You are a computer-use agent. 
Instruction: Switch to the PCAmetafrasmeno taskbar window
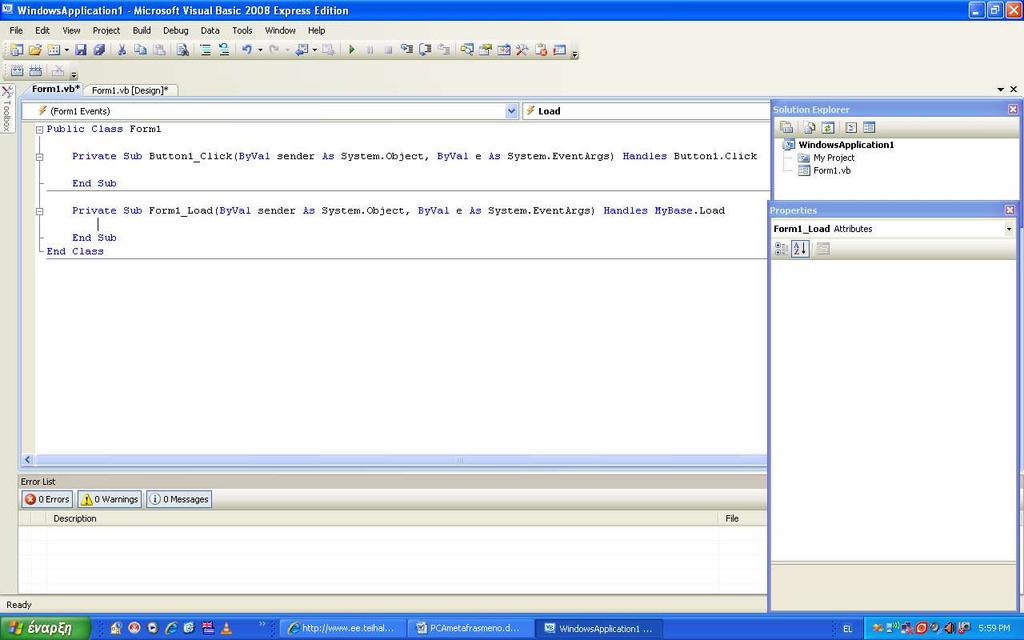pyautogui.click(x=471, y=628)
